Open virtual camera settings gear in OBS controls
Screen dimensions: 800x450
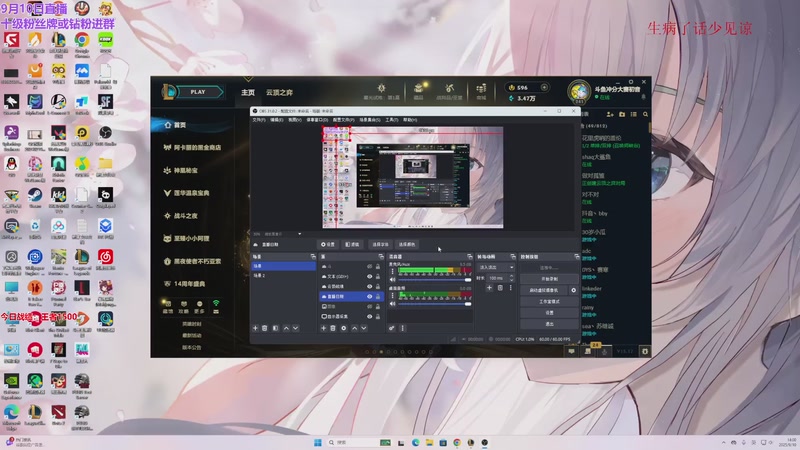pyautogui.click(x=573, y=290)
